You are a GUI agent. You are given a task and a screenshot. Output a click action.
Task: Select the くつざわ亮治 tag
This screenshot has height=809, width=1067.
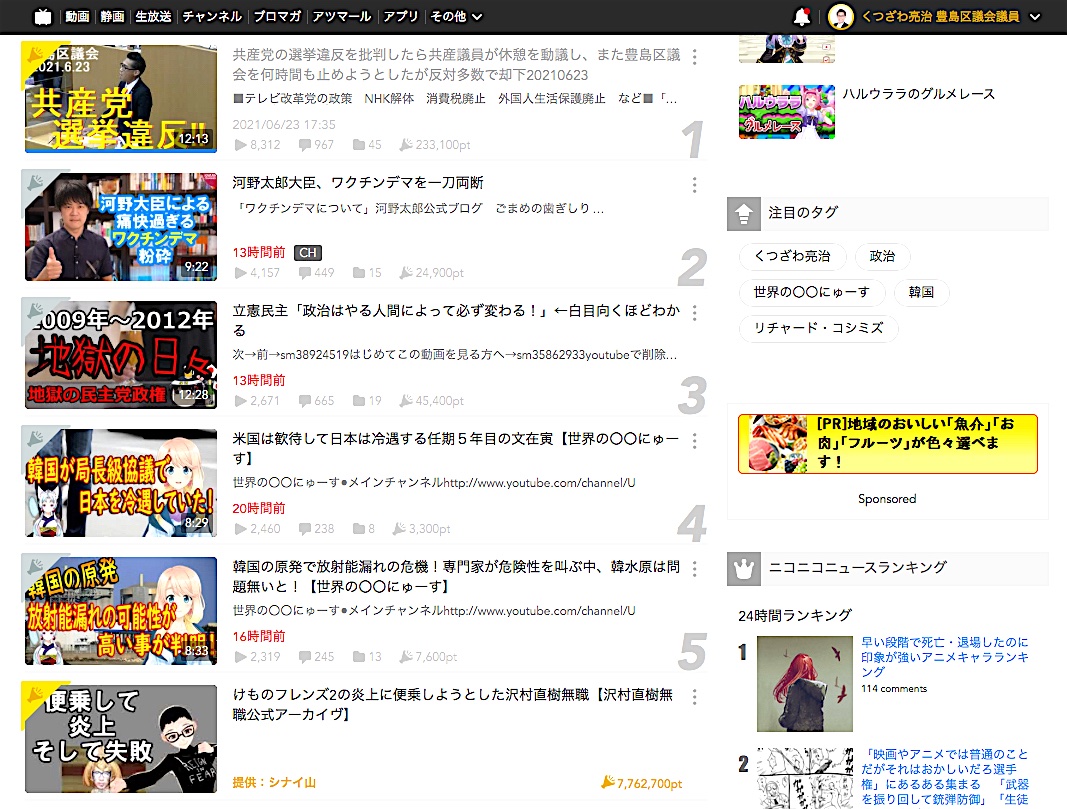pos(793,257)
